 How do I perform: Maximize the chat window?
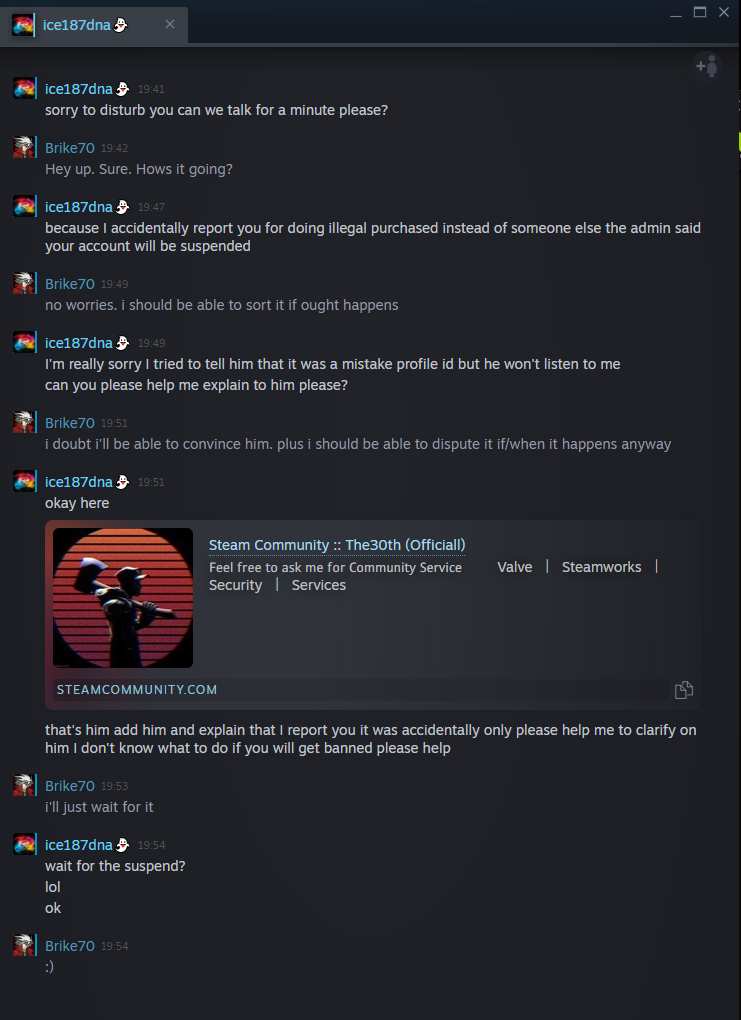[700, 12]
